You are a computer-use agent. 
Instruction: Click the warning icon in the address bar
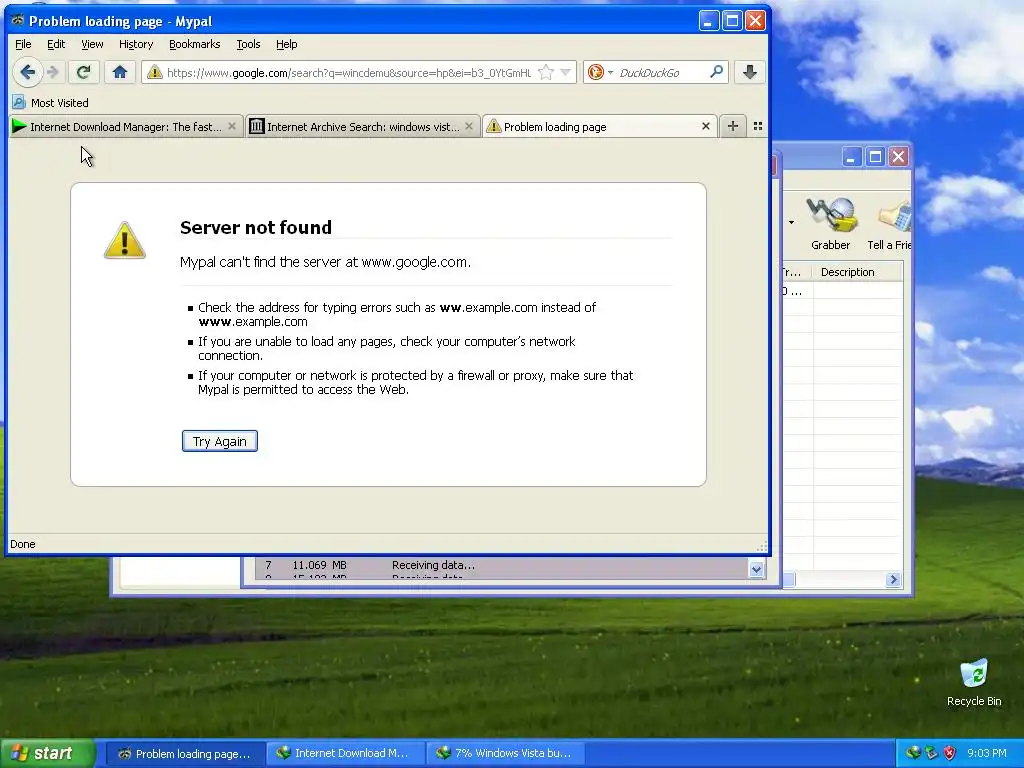tap(155, 72)
